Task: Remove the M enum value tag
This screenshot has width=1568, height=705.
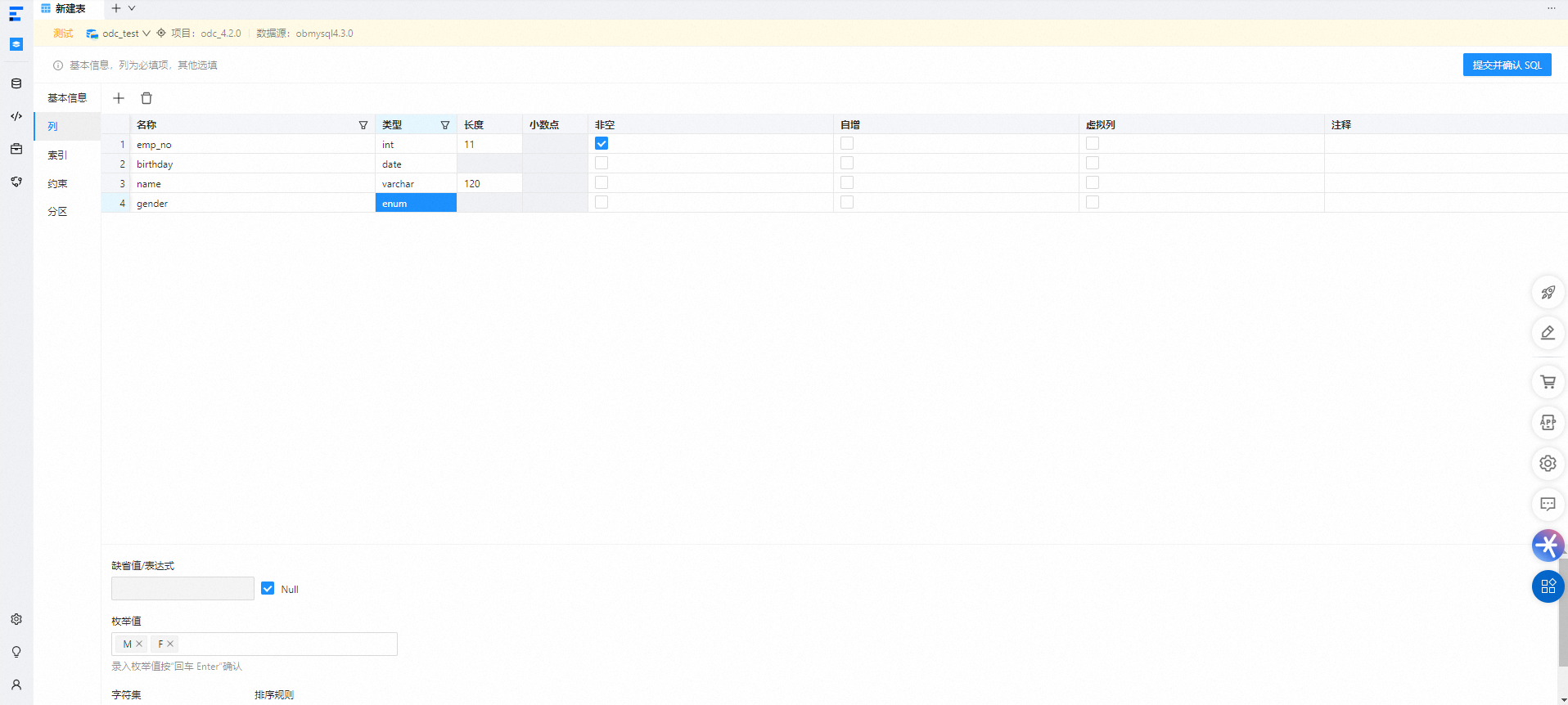Action: click(139, 644)
